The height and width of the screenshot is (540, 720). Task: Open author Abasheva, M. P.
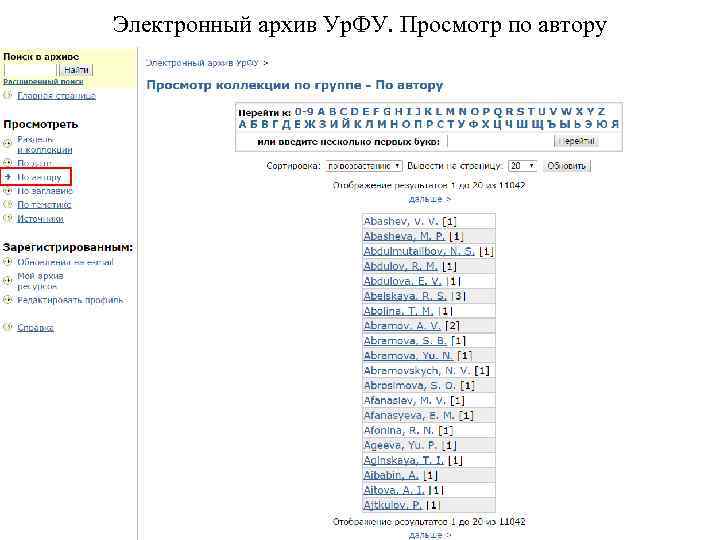coord(404,236)
